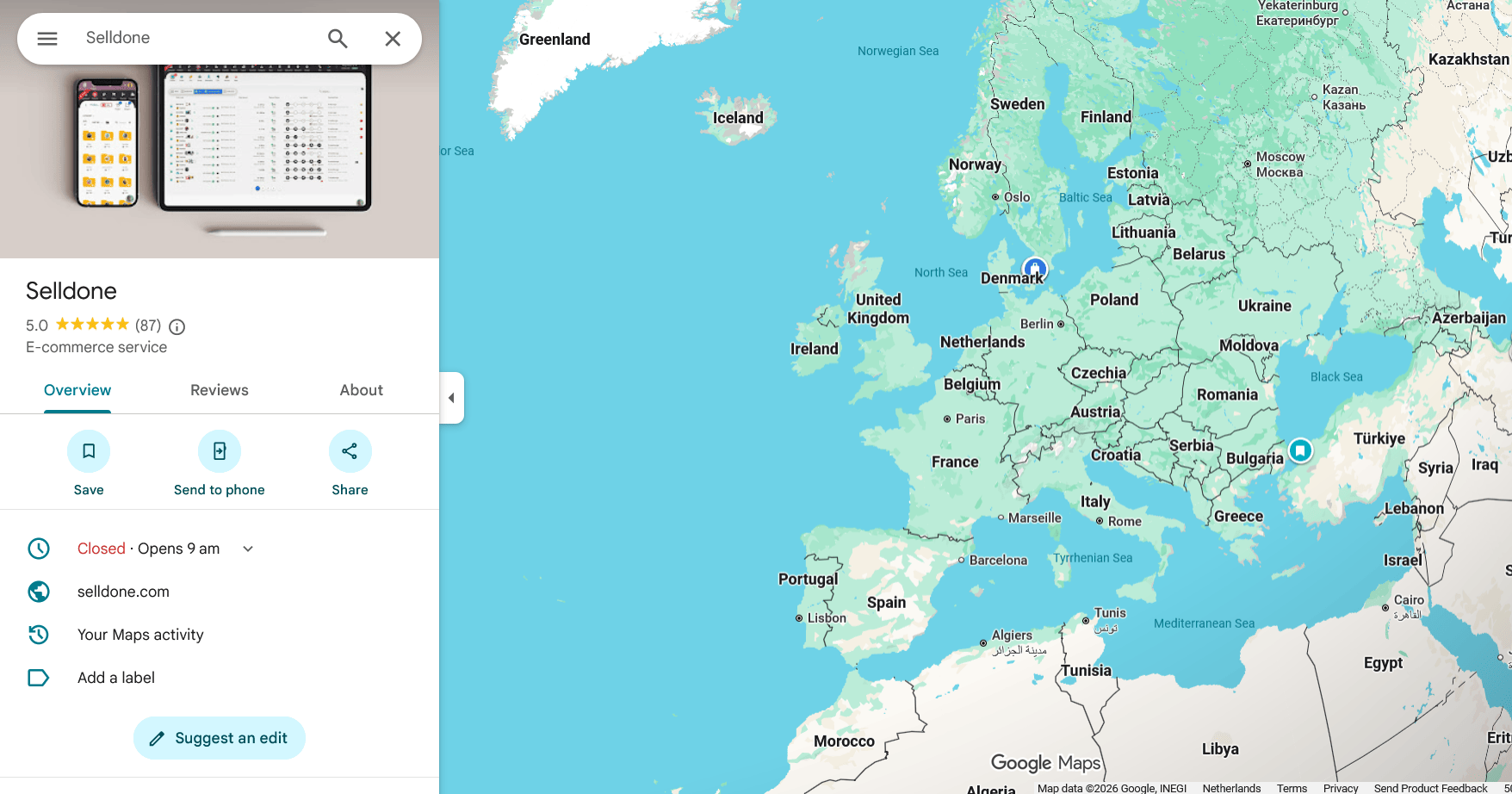Switch to the About tab
Viewport: 1512px width, 794px height.
click(x=362, y=390)
